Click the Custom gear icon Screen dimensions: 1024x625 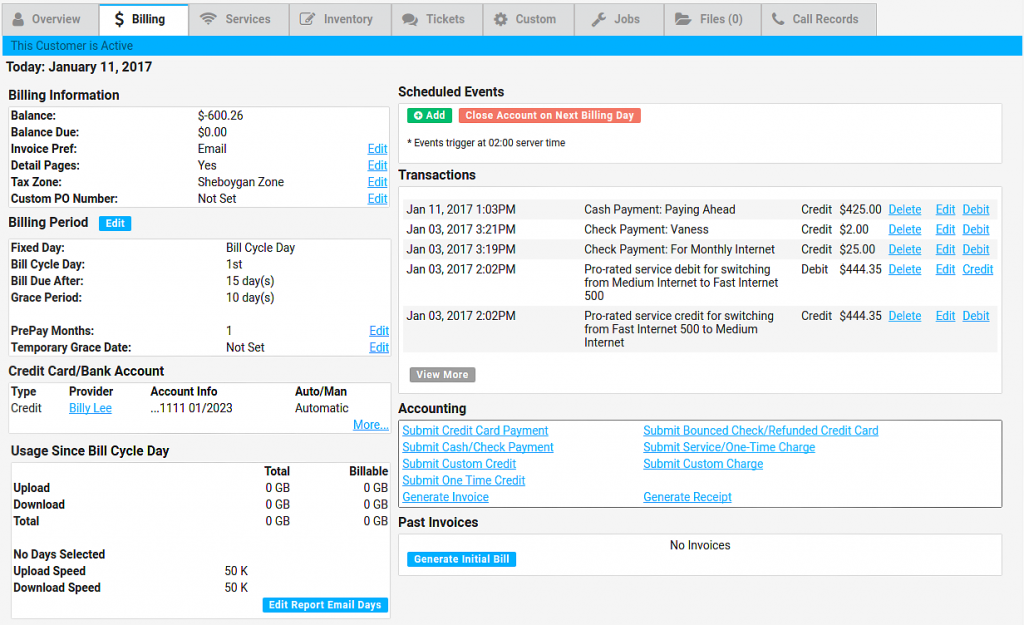click(x=502, y=18)
